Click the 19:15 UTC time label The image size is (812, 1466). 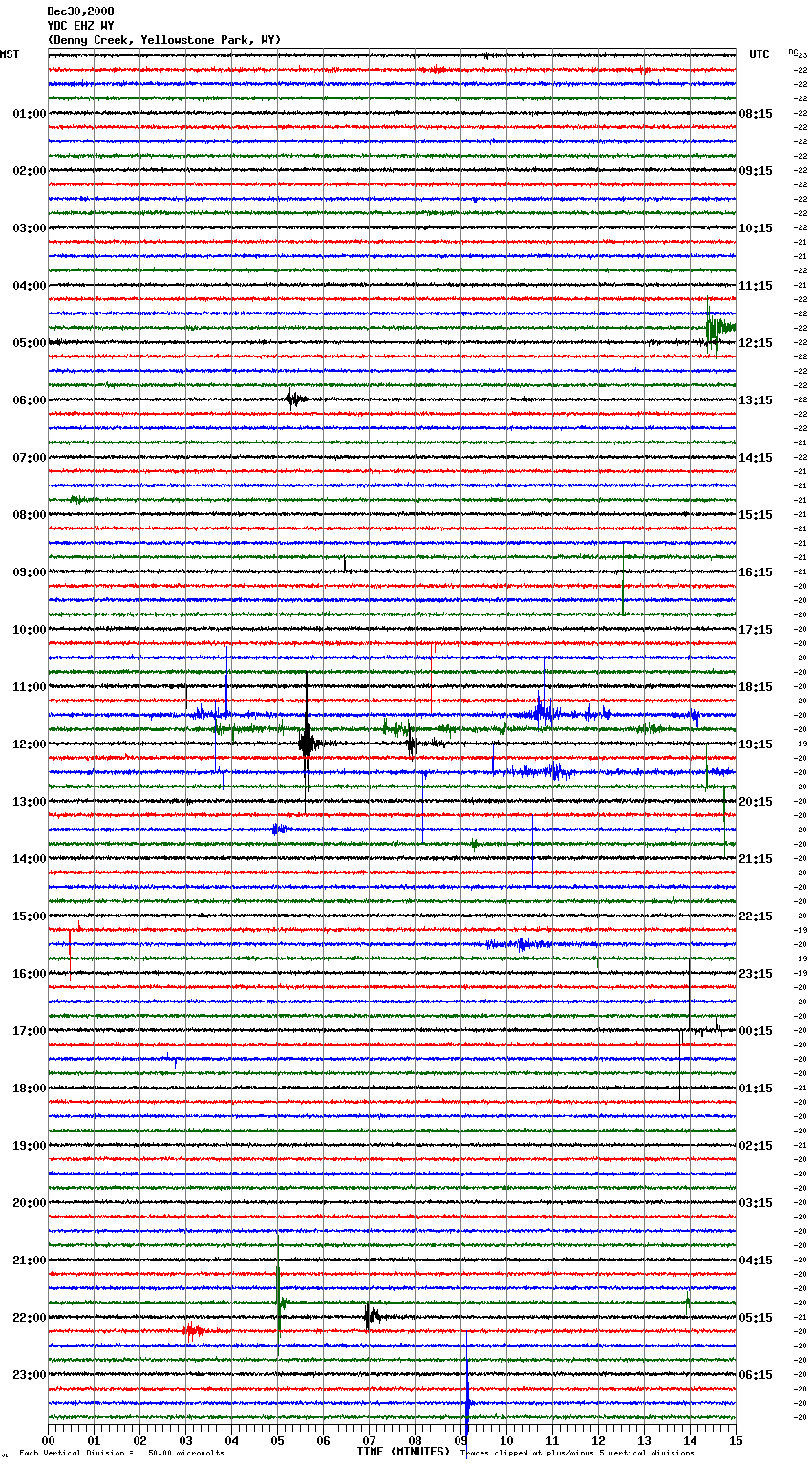pyautogui.click(x=756, y=744)
